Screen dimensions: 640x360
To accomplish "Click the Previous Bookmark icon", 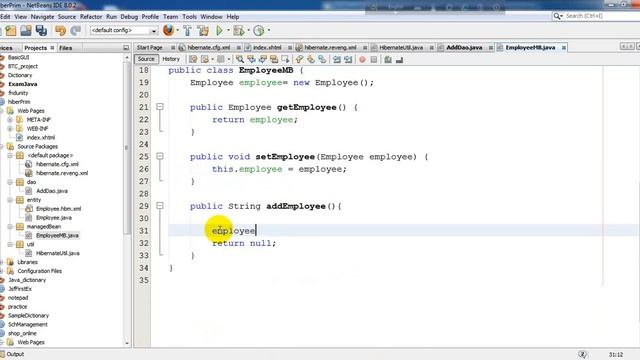I will 300,60.
